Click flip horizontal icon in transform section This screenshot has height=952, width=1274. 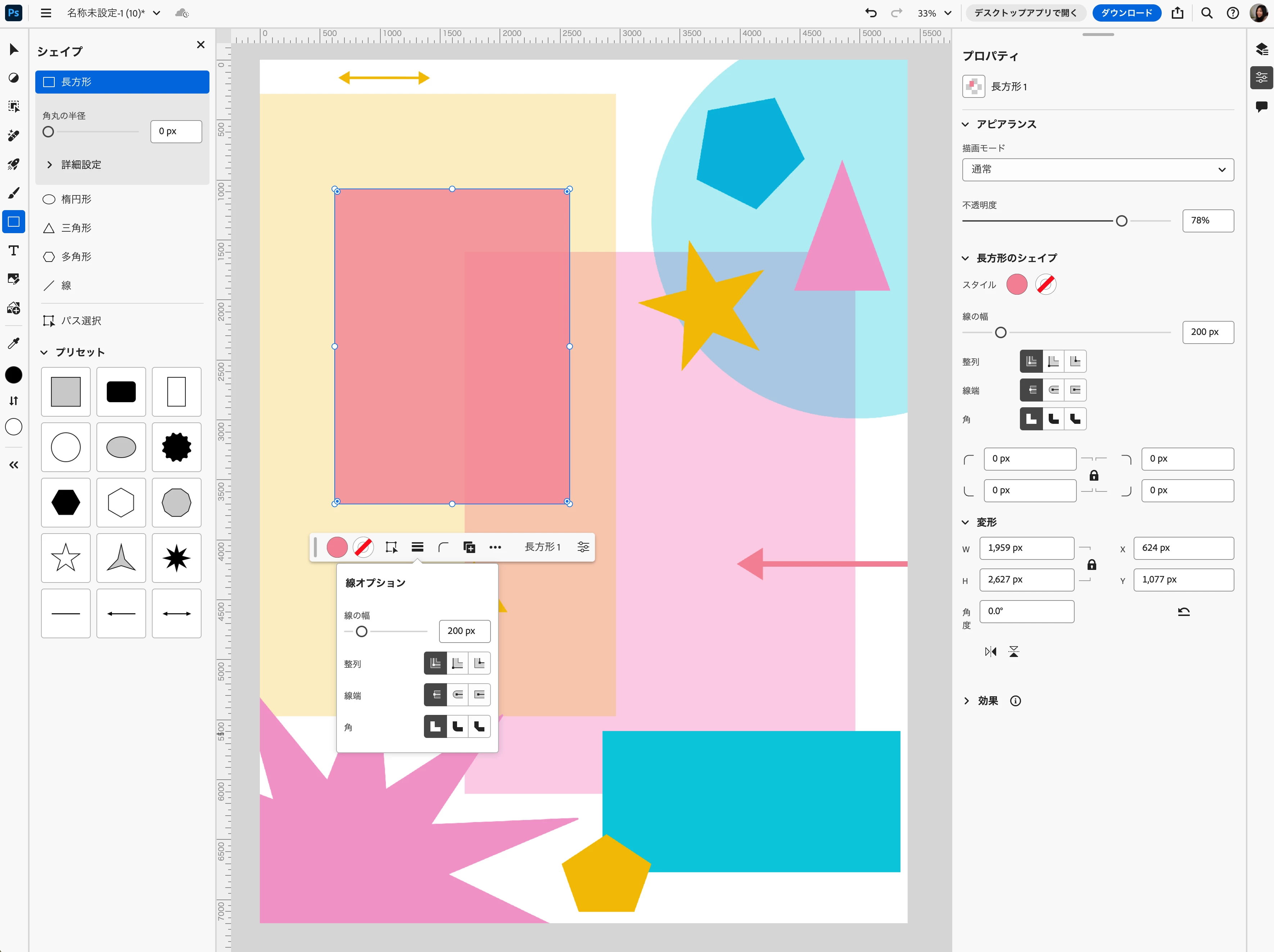click(990, 652)
